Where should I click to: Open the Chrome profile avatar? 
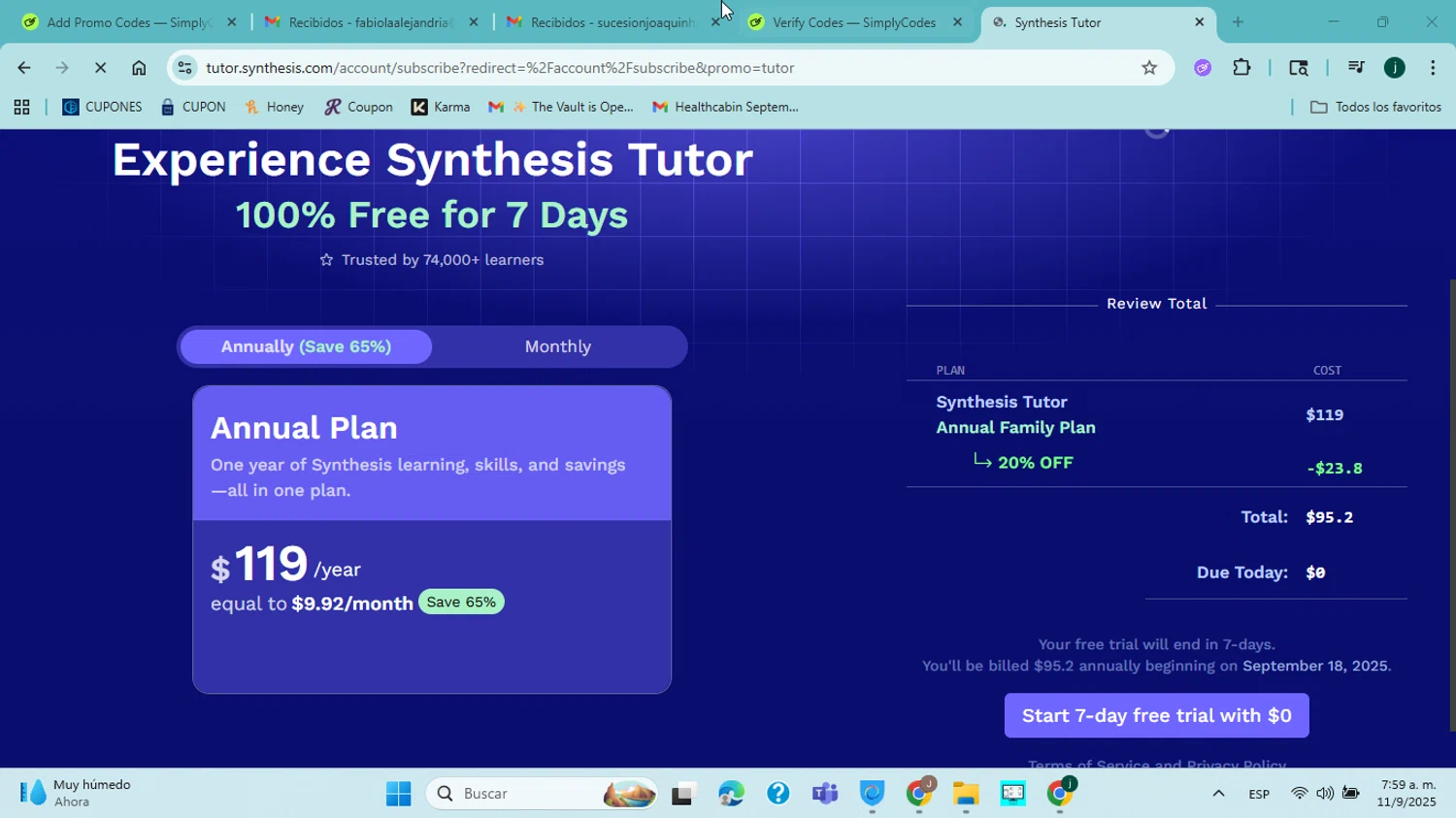tap(1395, 68)
